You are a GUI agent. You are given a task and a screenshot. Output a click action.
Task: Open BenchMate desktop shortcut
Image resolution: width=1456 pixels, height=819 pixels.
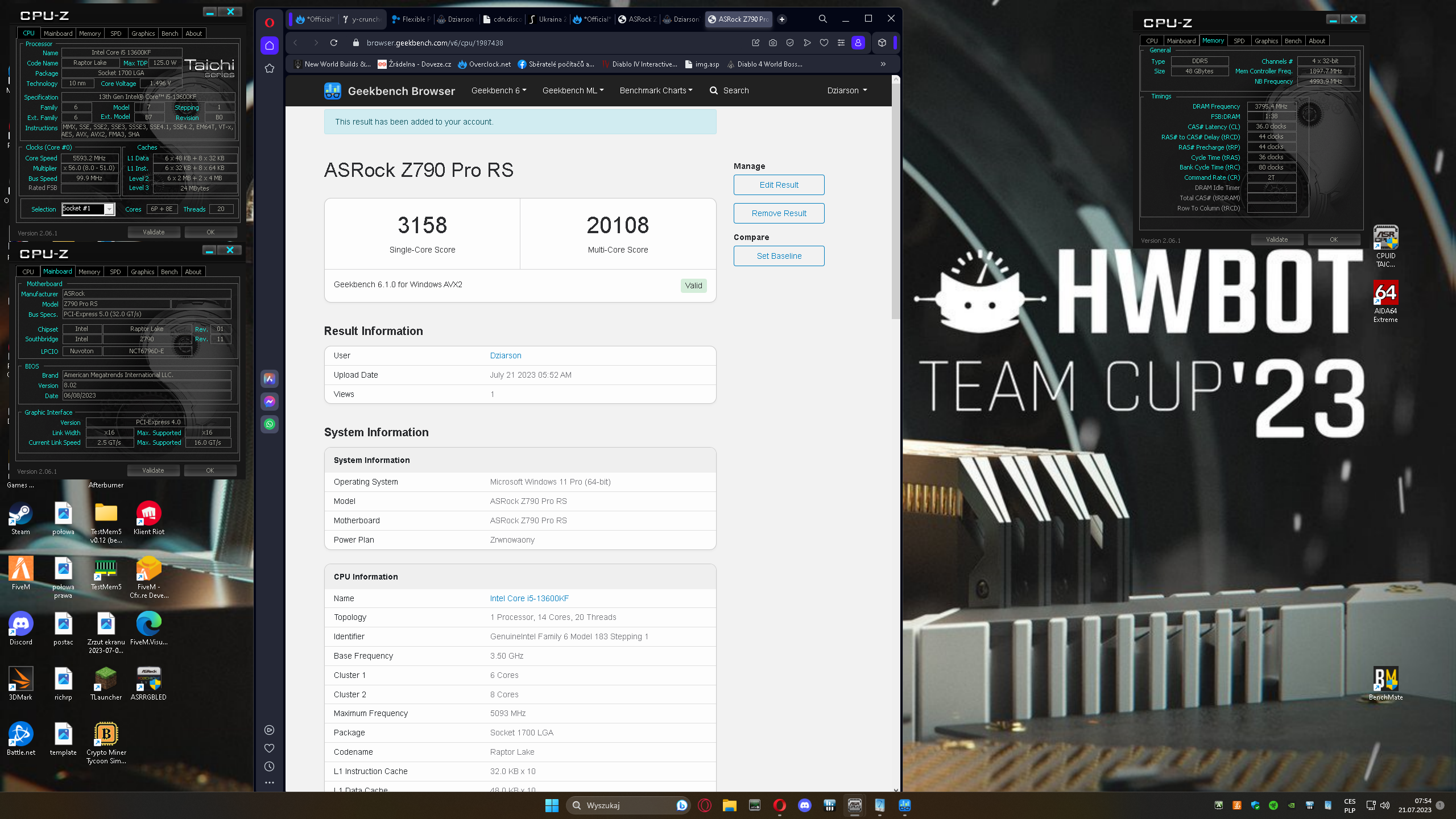[1385, 684]
